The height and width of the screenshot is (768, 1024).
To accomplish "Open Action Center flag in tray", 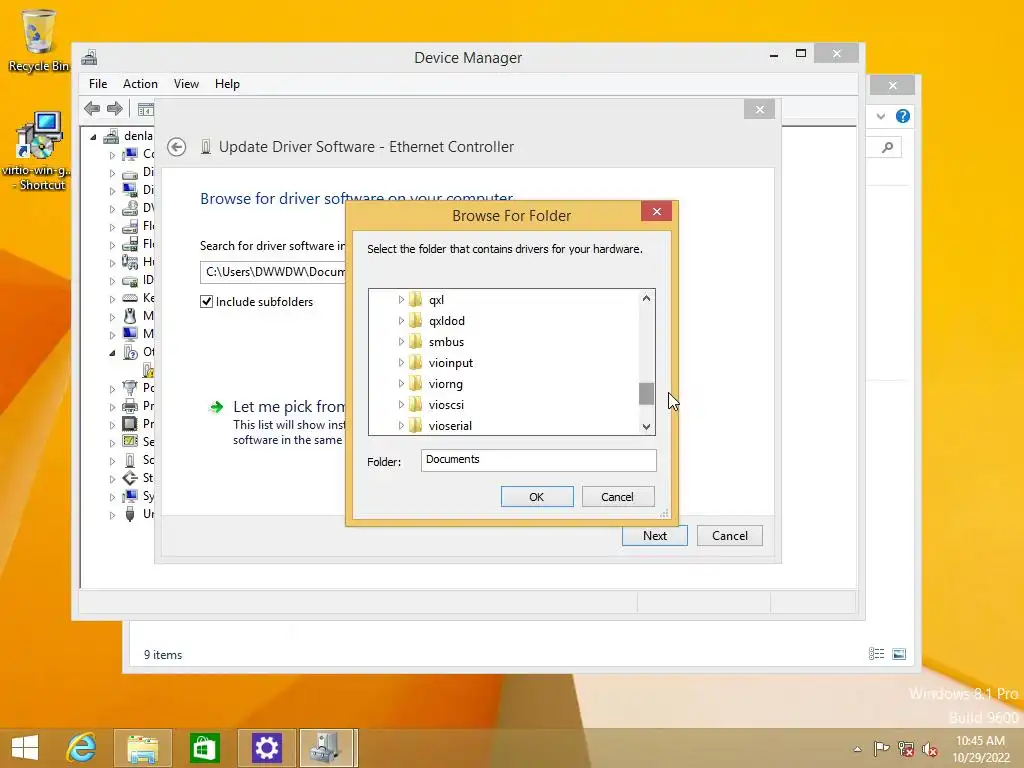I will pos(882,748).
